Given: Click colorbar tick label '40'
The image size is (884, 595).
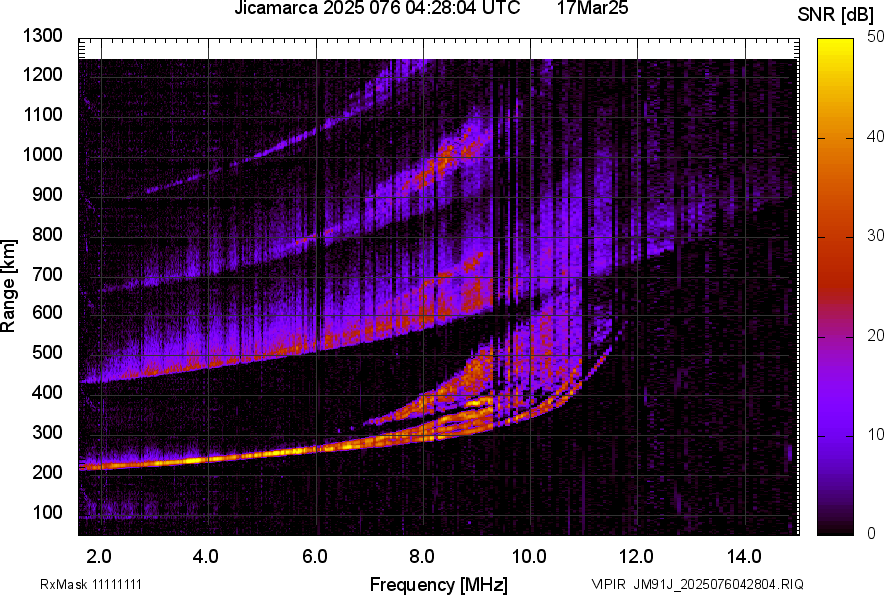Looking at the screenshot, I should (875, 136).
